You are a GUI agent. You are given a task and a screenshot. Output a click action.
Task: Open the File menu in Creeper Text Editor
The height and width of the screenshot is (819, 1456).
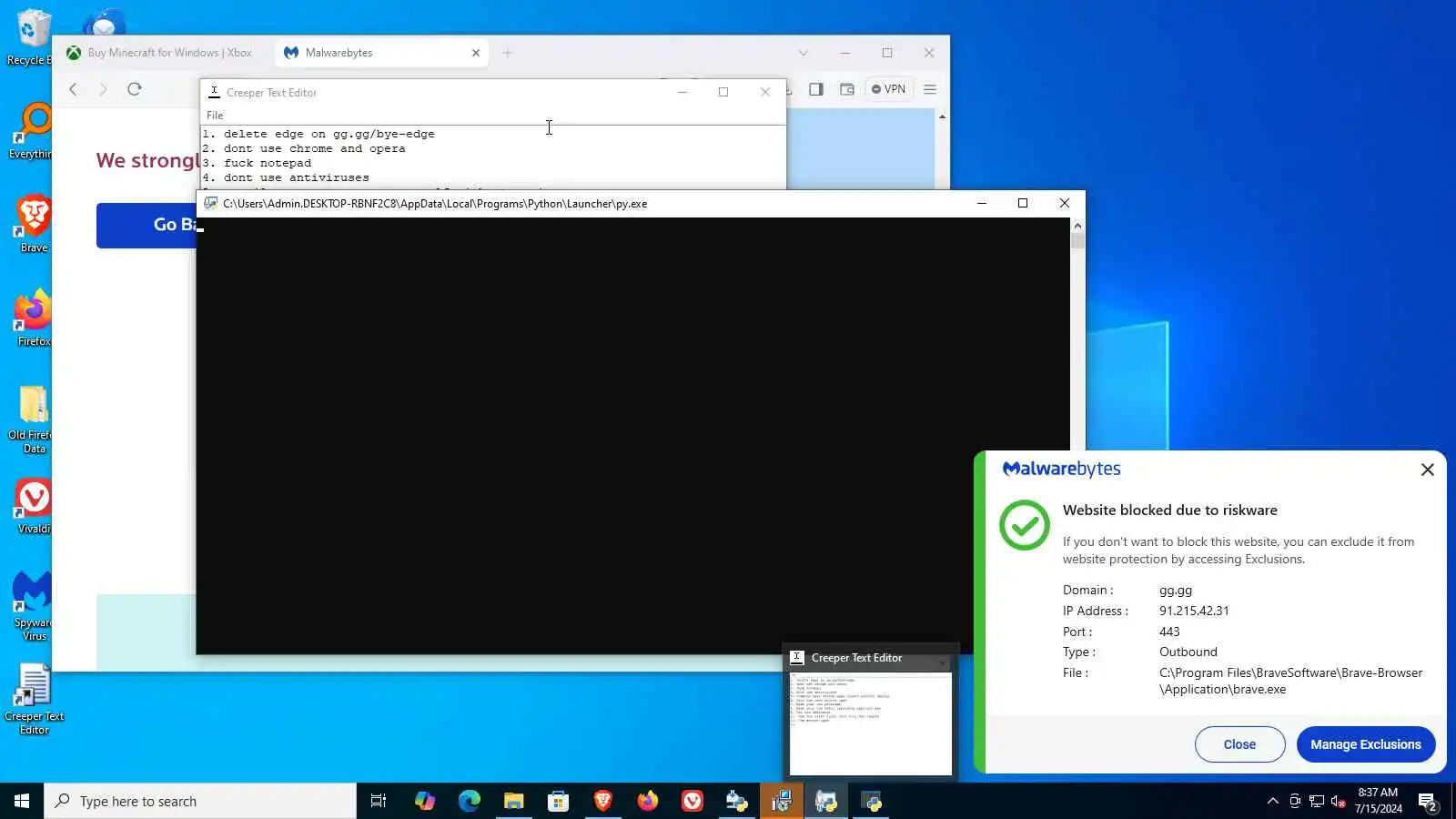click(215, 116)
